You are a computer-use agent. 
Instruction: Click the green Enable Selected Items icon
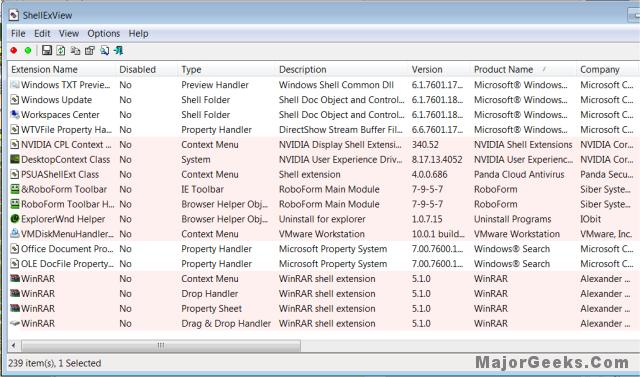(28, 51)
